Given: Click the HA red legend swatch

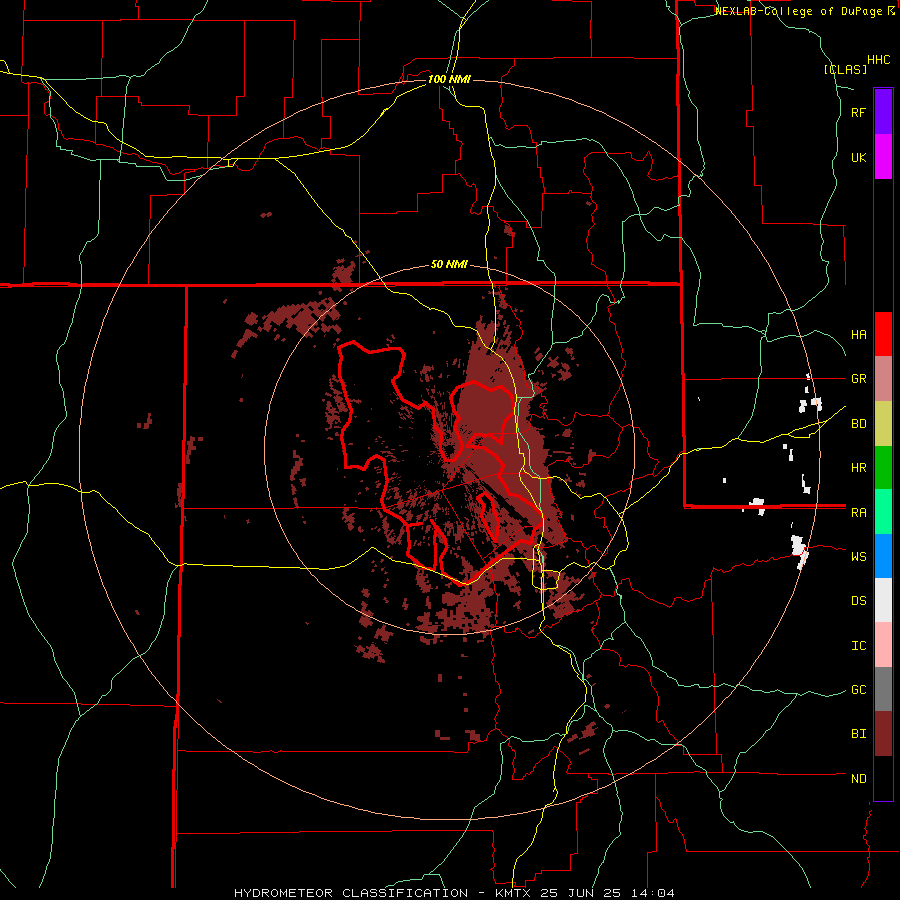Looking at the screenshot, I should (x=883, y=334).
